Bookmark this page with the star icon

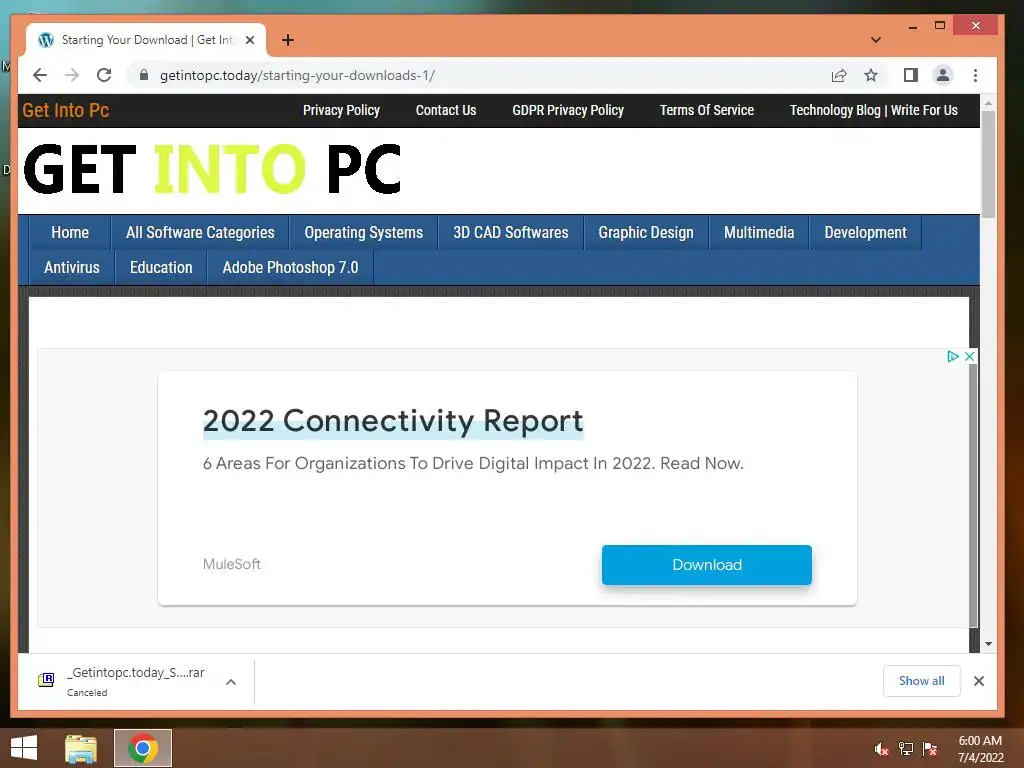click(871, 75)
